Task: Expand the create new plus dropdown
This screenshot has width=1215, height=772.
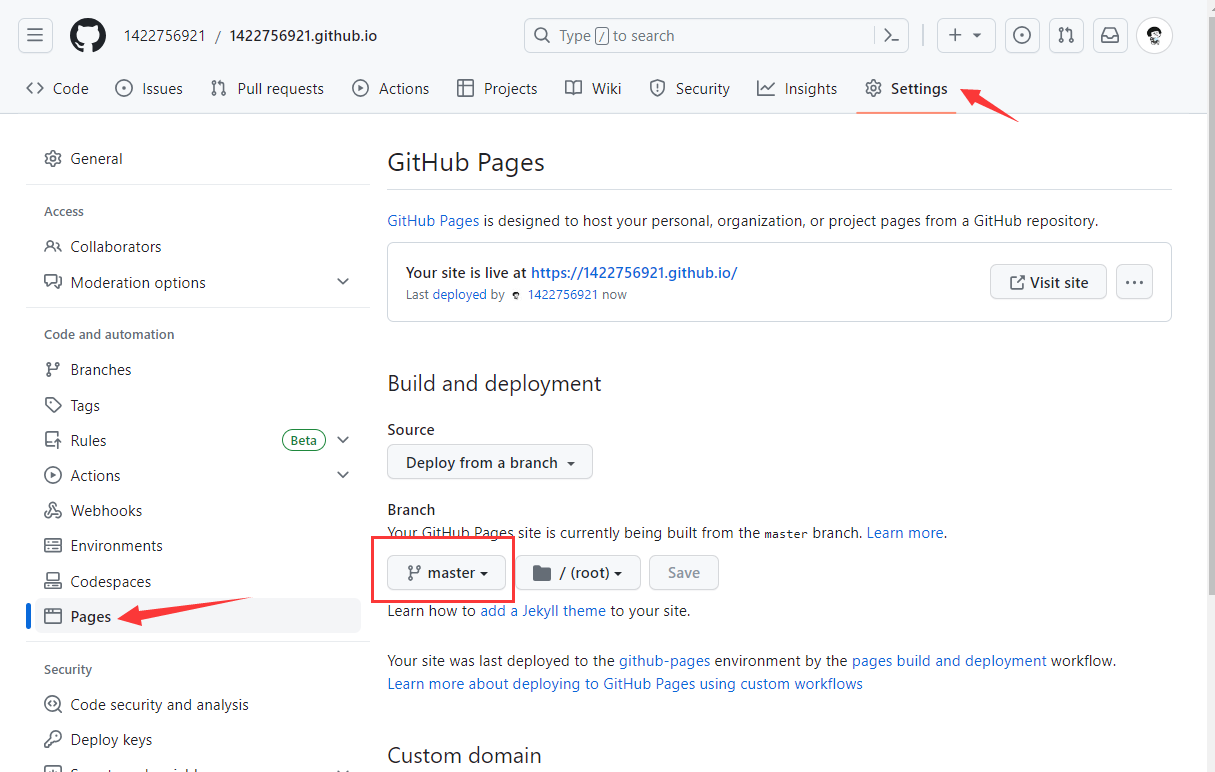Action: pos(965,36)
